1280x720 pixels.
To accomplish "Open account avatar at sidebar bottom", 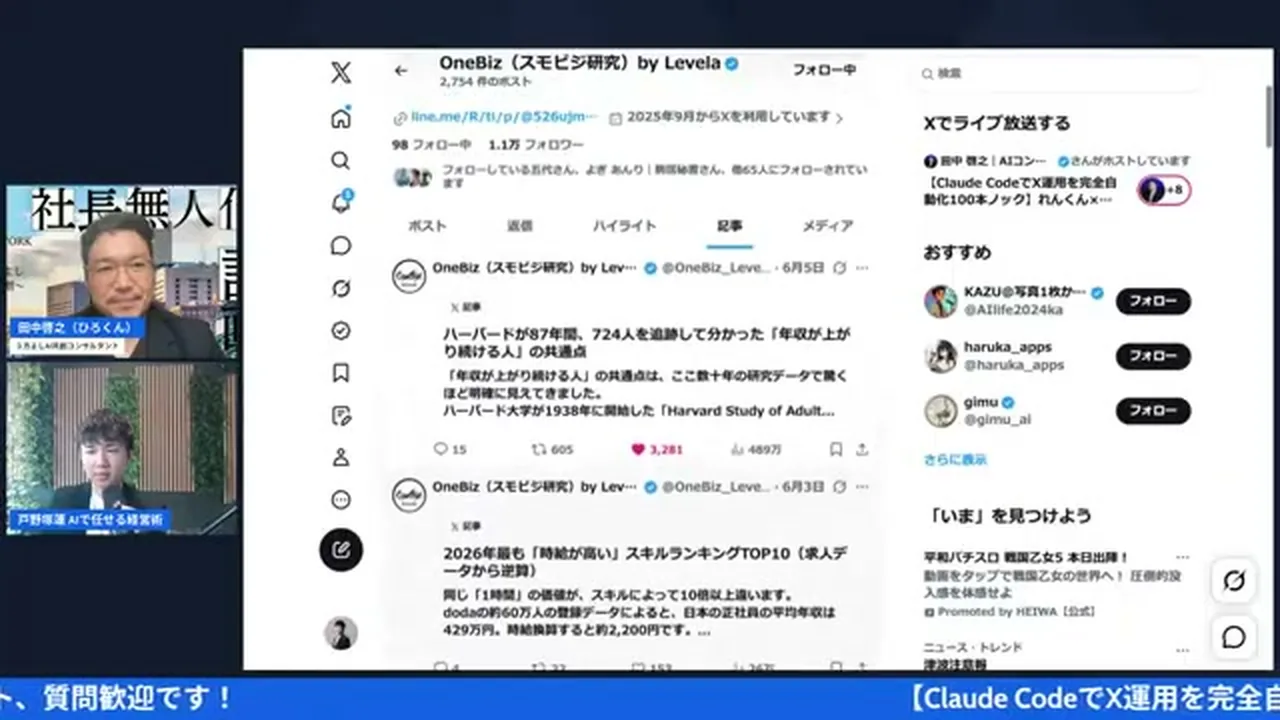I will click(341, 633).
